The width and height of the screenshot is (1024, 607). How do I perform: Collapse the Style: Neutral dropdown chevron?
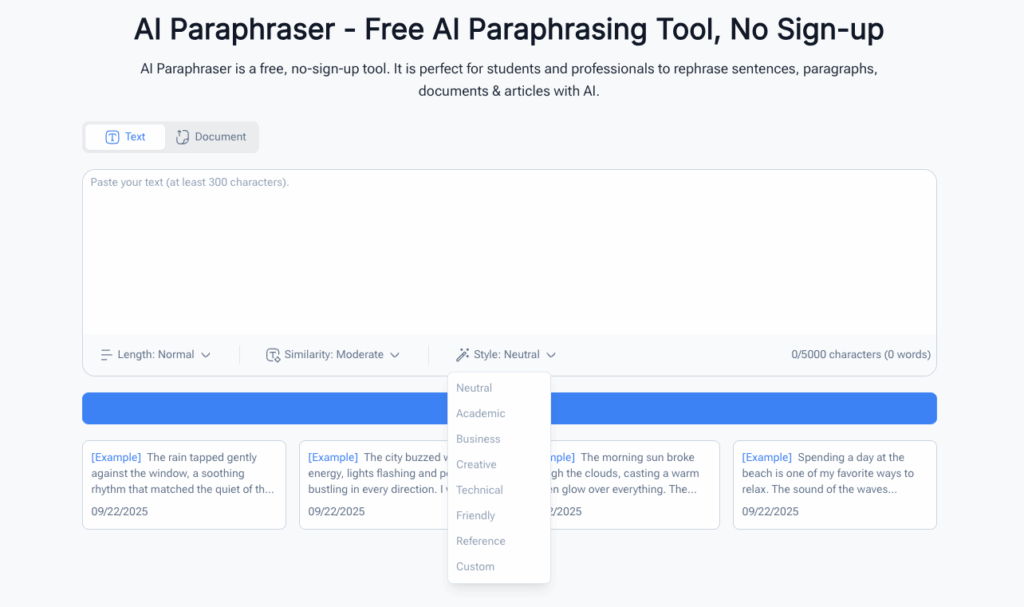click(x=551, y=355)
